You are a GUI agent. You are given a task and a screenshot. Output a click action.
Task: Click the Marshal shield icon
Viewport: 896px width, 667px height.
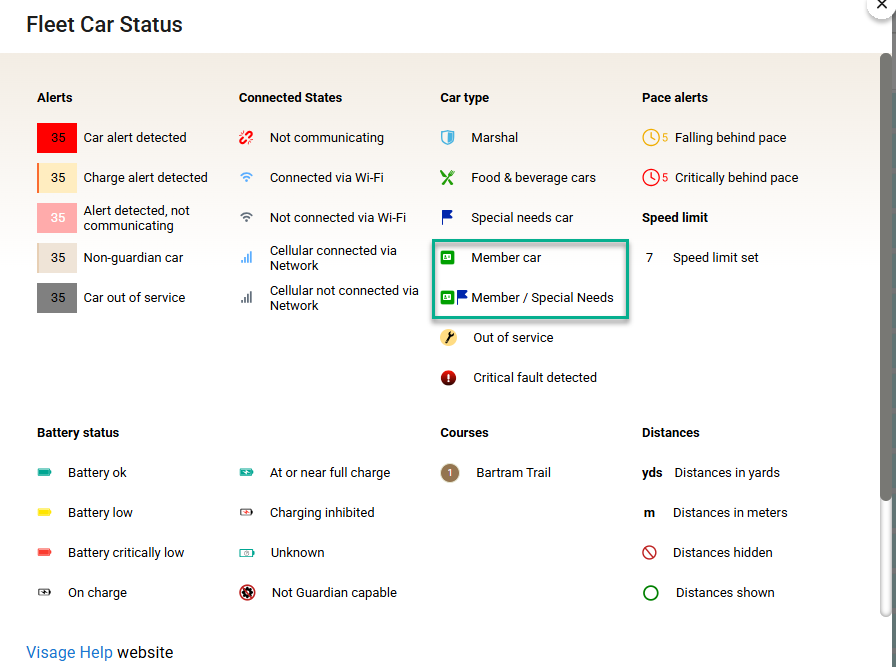tap(447, 137)
